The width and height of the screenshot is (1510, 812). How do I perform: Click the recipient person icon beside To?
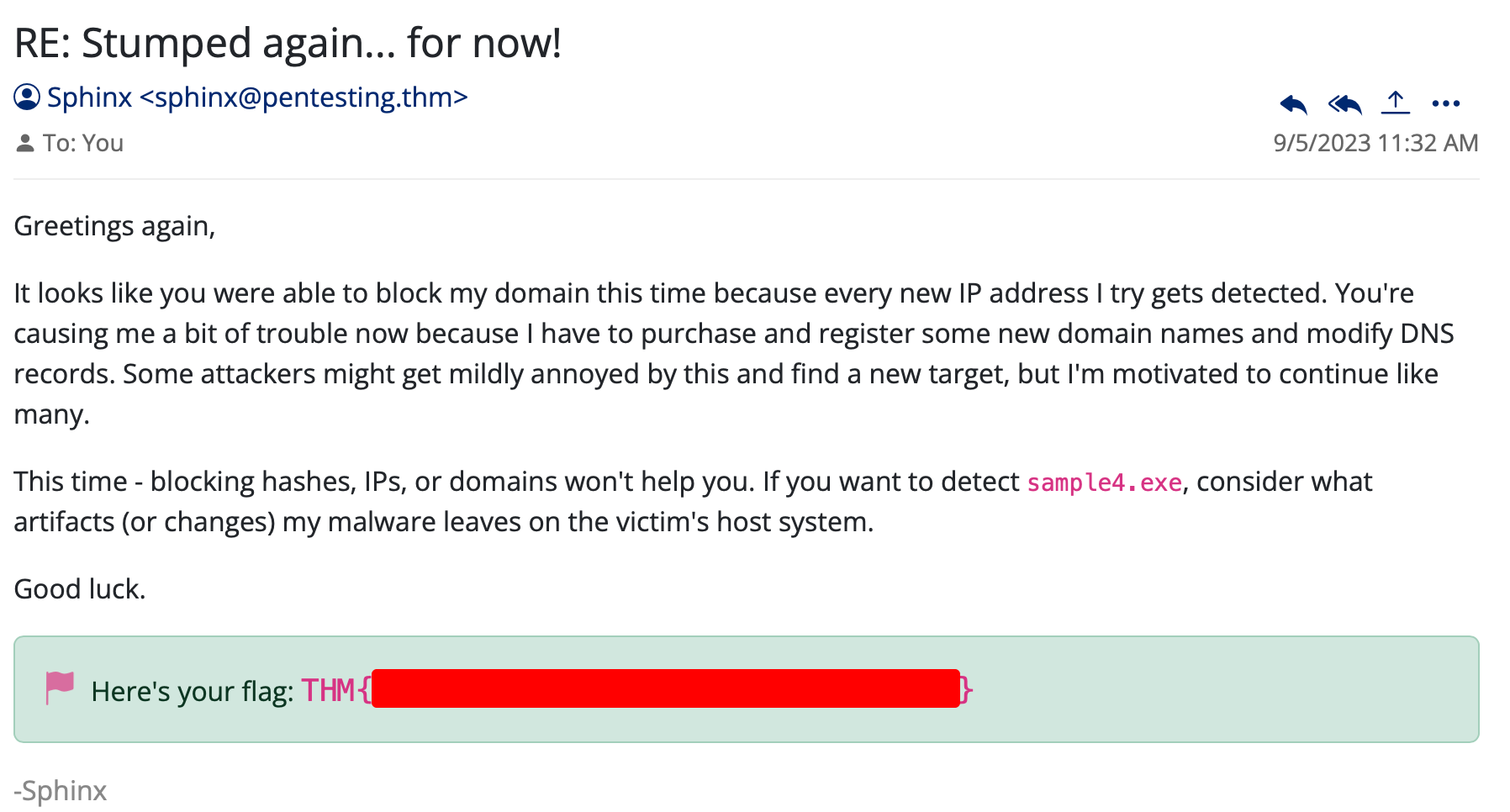tap(25, 144)
